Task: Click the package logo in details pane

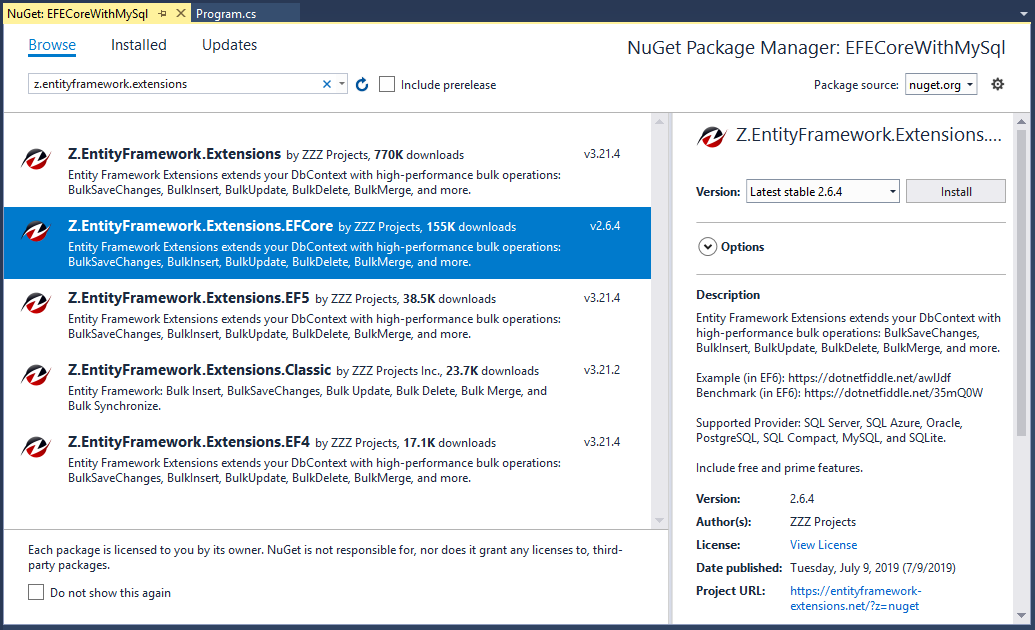Action: 712,137
